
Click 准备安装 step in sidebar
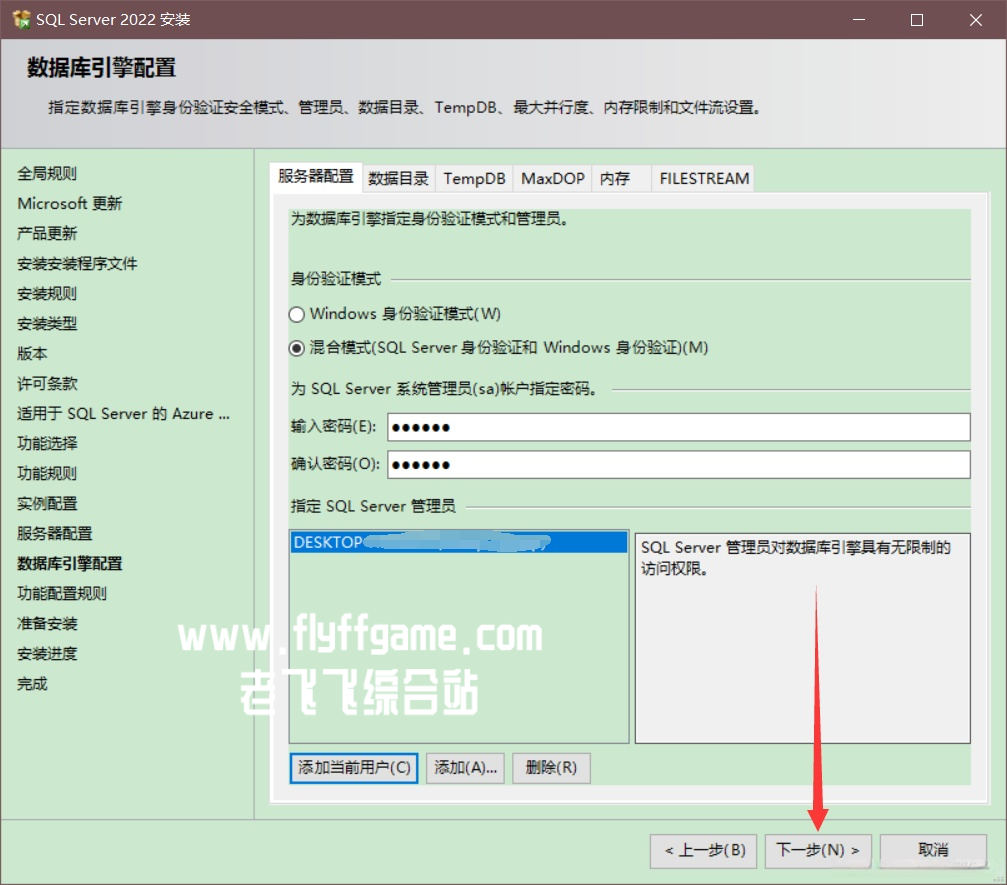coord(47,624)
